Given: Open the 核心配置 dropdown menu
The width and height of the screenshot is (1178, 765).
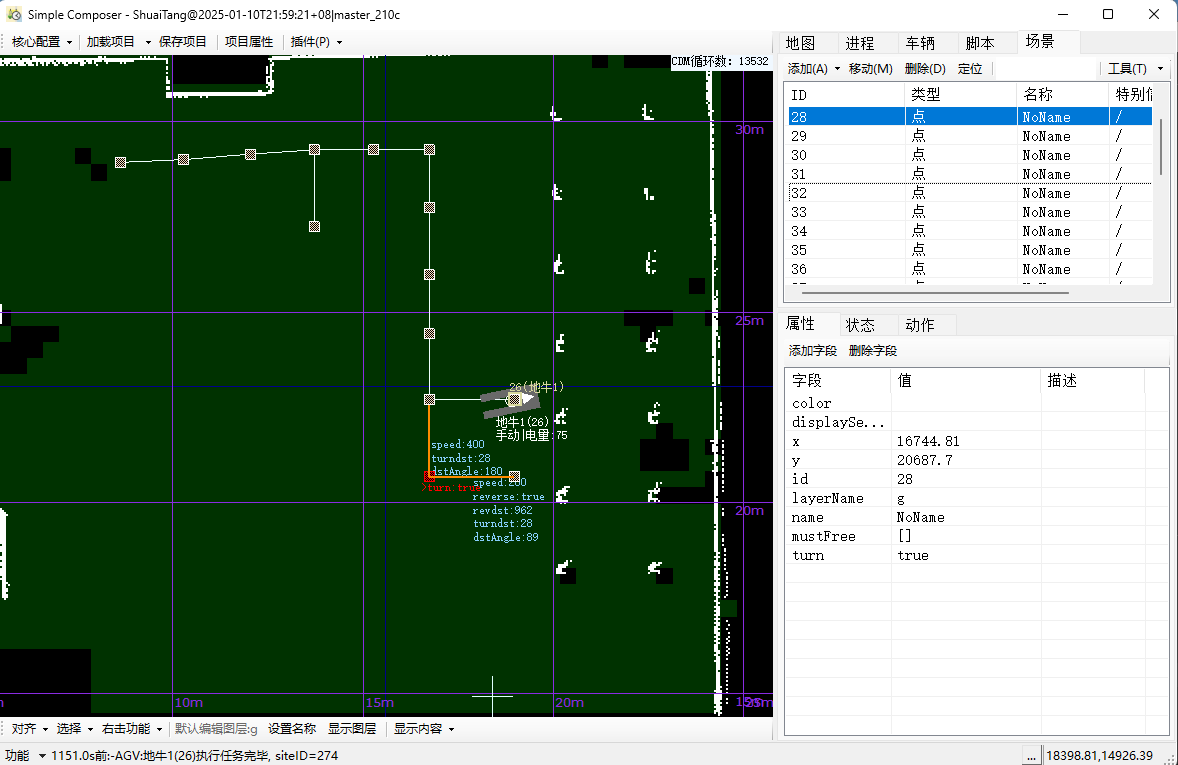Looking at the screenshot, I should (x=41, y=42).
